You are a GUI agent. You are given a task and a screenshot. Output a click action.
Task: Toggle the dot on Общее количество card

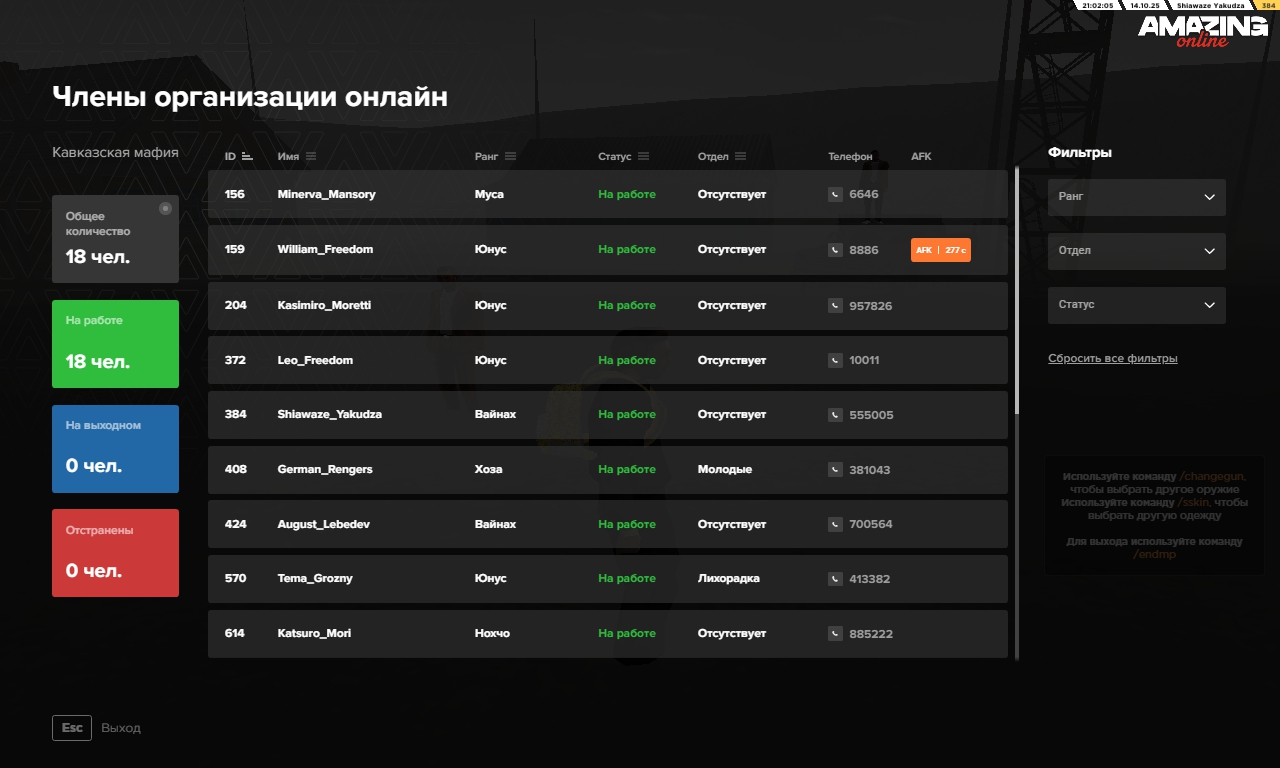point(165,209)
